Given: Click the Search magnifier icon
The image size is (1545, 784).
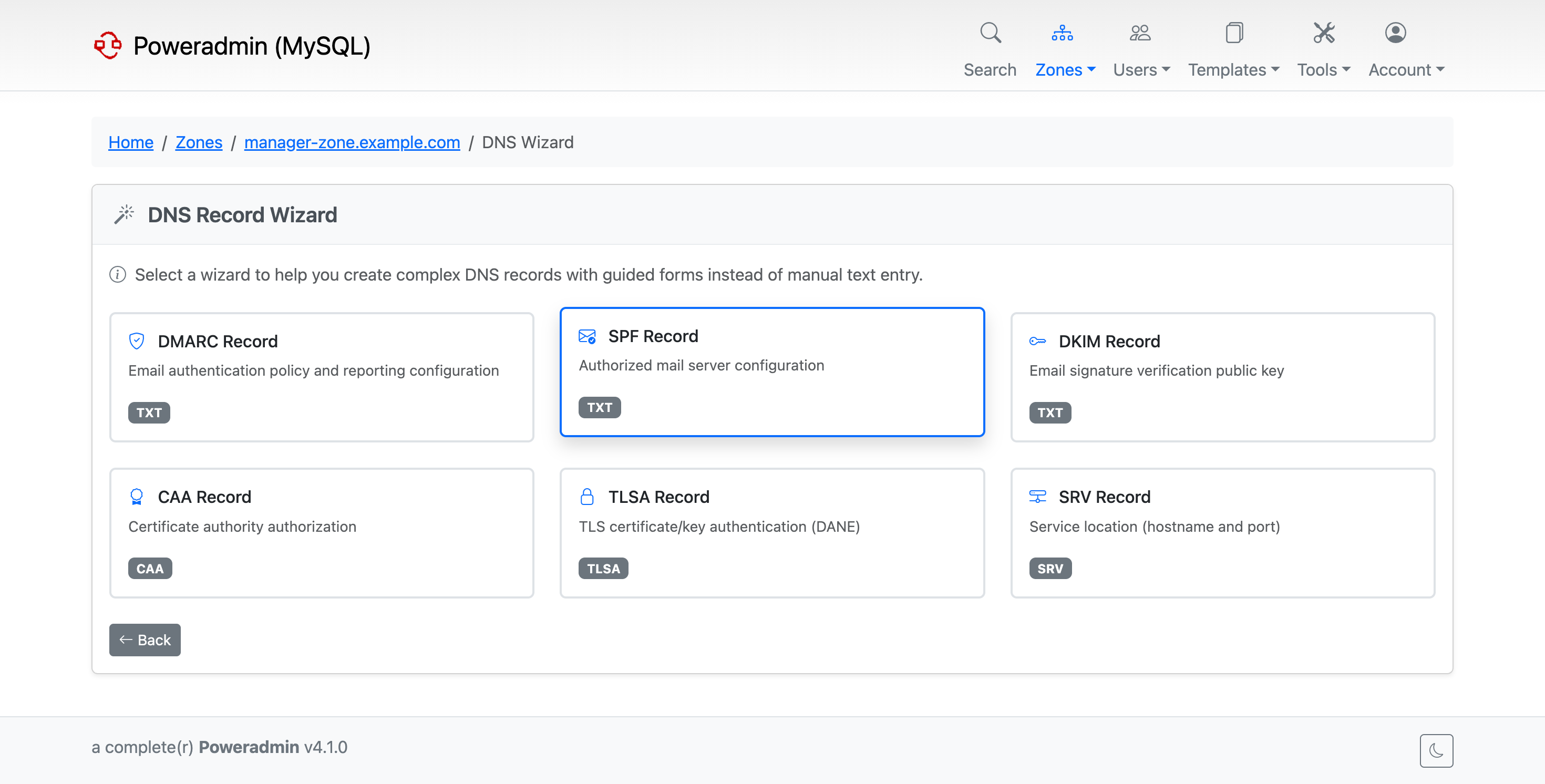Looking at the screenshot, I should click(x=990, y=33).
